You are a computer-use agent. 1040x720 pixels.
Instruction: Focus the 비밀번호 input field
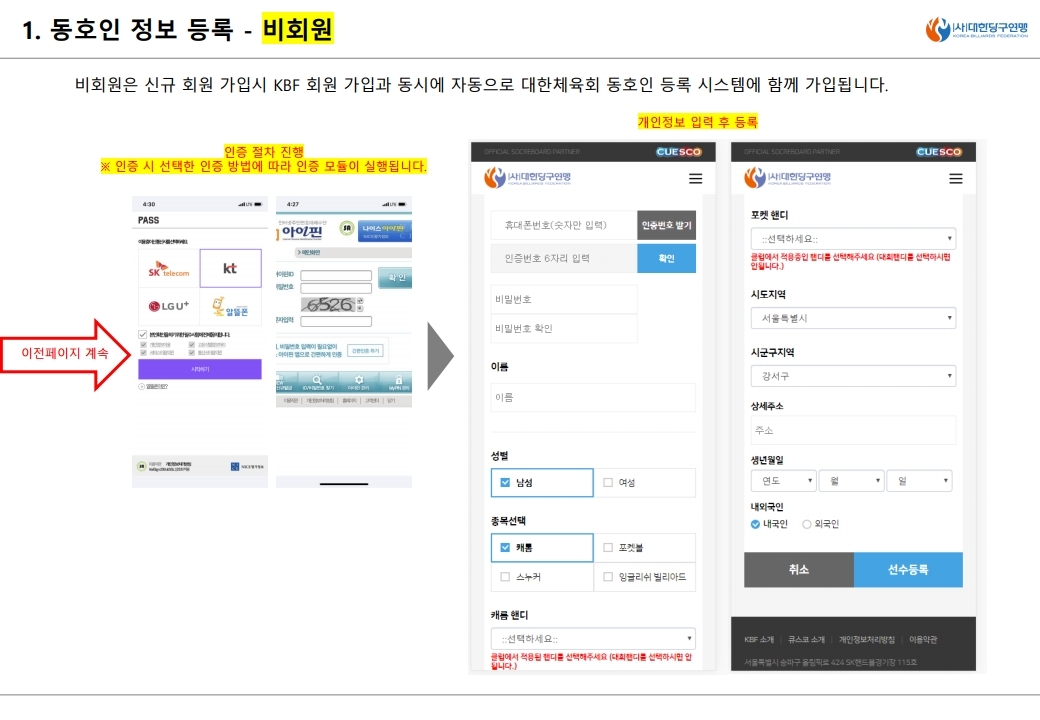click(x=564, y=299)
